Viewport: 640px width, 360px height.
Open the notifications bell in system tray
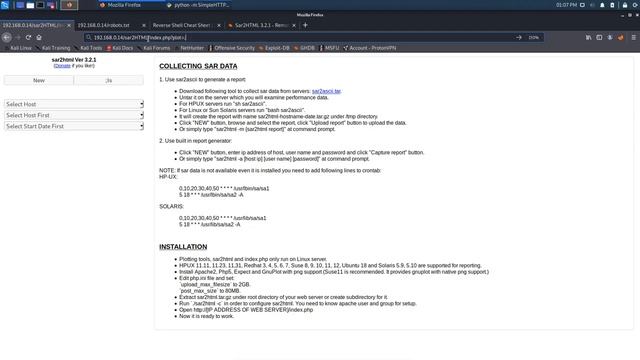pos(602,5)
